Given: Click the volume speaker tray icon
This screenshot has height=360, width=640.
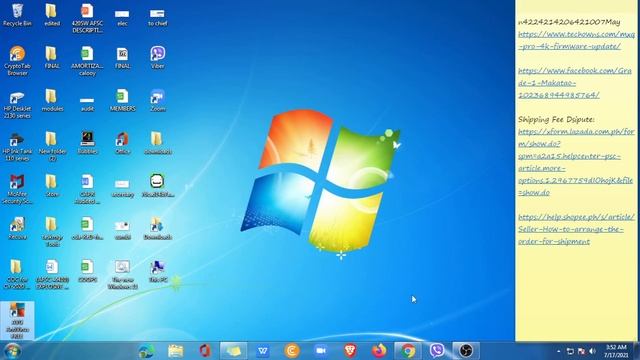Looking at the screenshot, I should [592, 351].
